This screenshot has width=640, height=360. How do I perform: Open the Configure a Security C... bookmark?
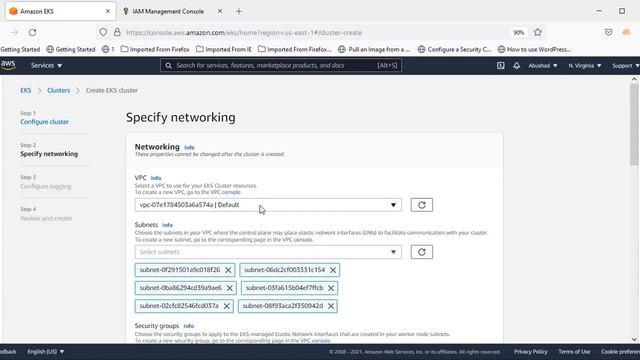tap(454, 49)
